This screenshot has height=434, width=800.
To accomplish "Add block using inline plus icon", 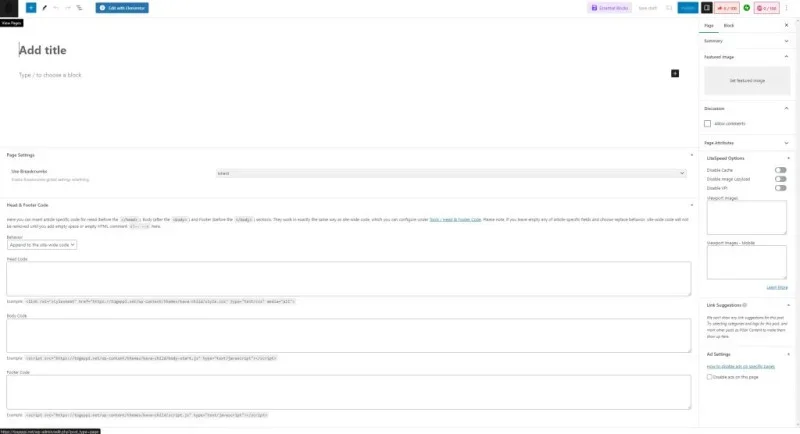I will (675, 74).
